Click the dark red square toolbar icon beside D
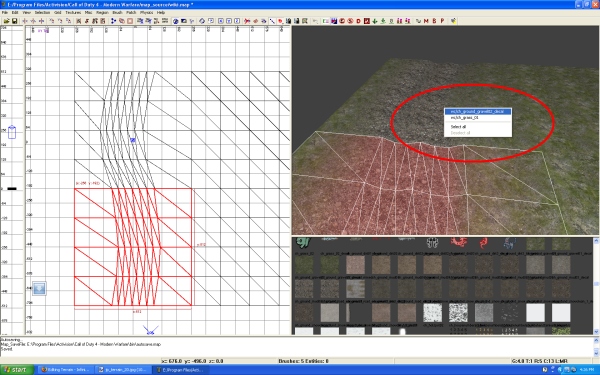 367,21
